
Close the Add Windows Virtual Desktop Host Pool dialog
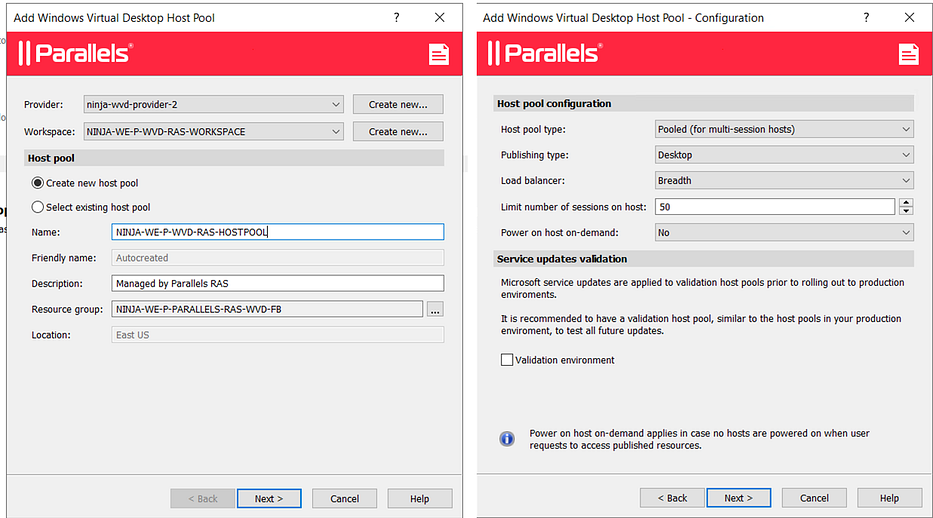(x=439, y=17)
